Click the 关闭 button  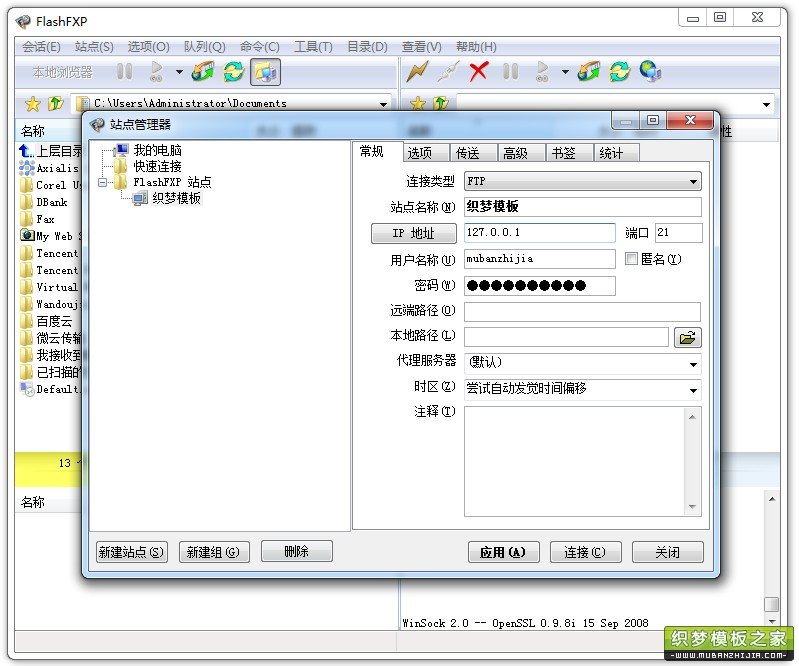coord(668,552)
